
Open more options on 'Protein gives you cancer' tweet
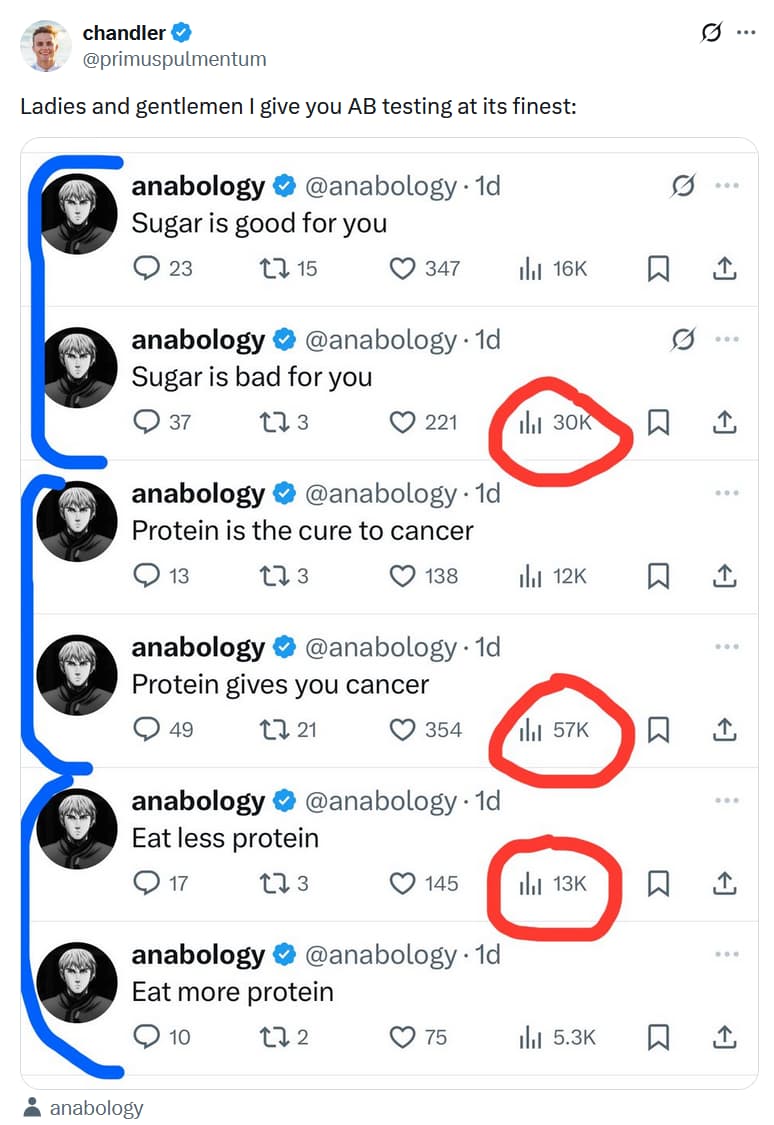tap(727, 647)
